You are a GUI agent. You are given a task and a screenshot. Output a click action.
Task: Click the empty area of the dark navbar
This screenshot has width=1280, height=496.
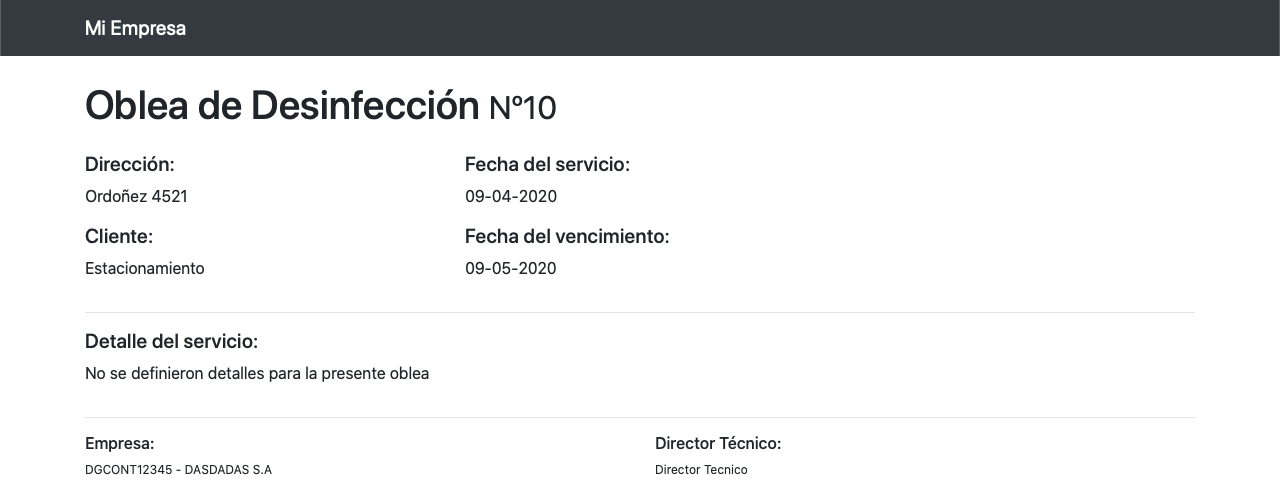tap(700, 28)
